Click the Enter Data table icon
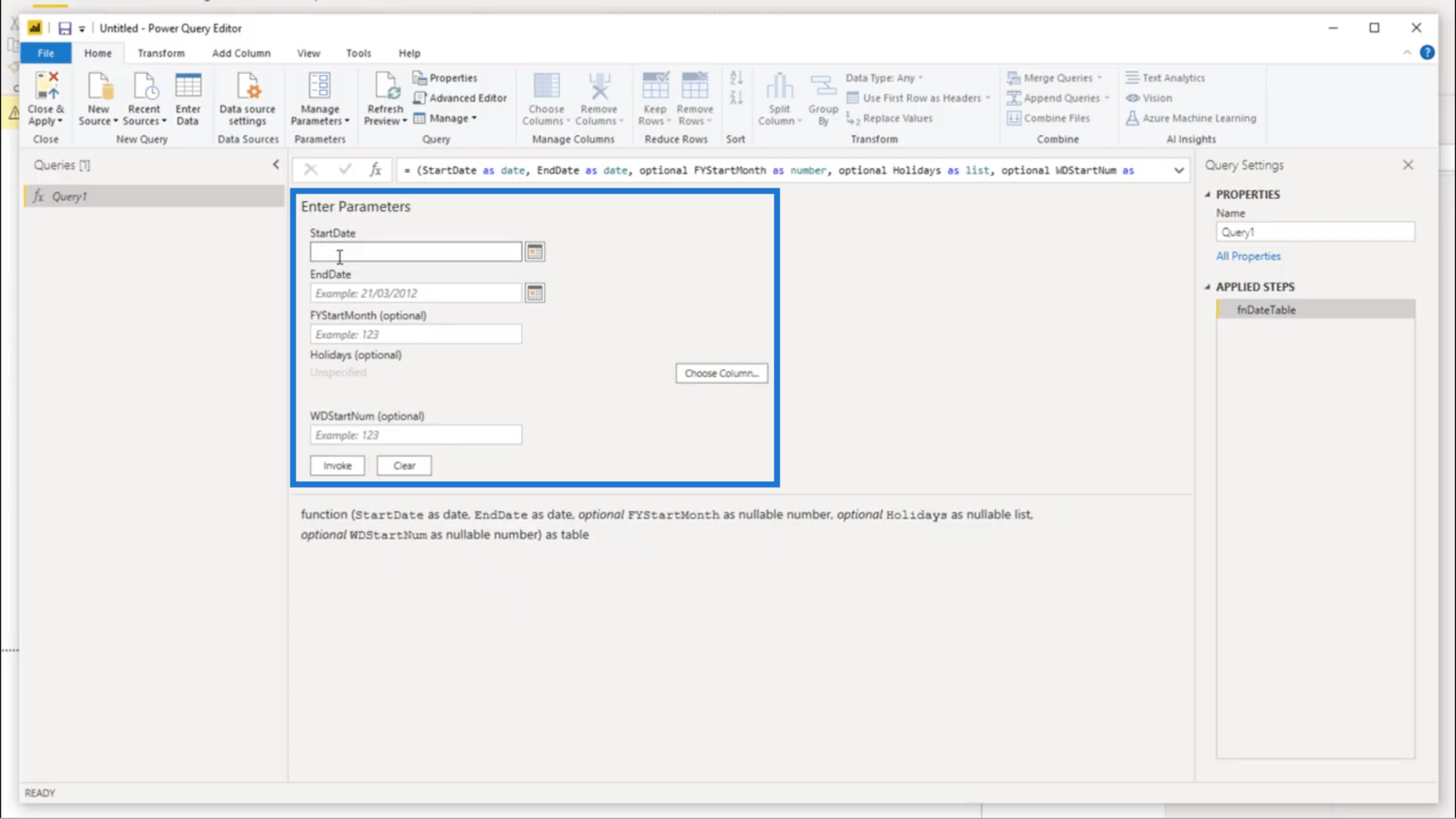 click(188, 87)
